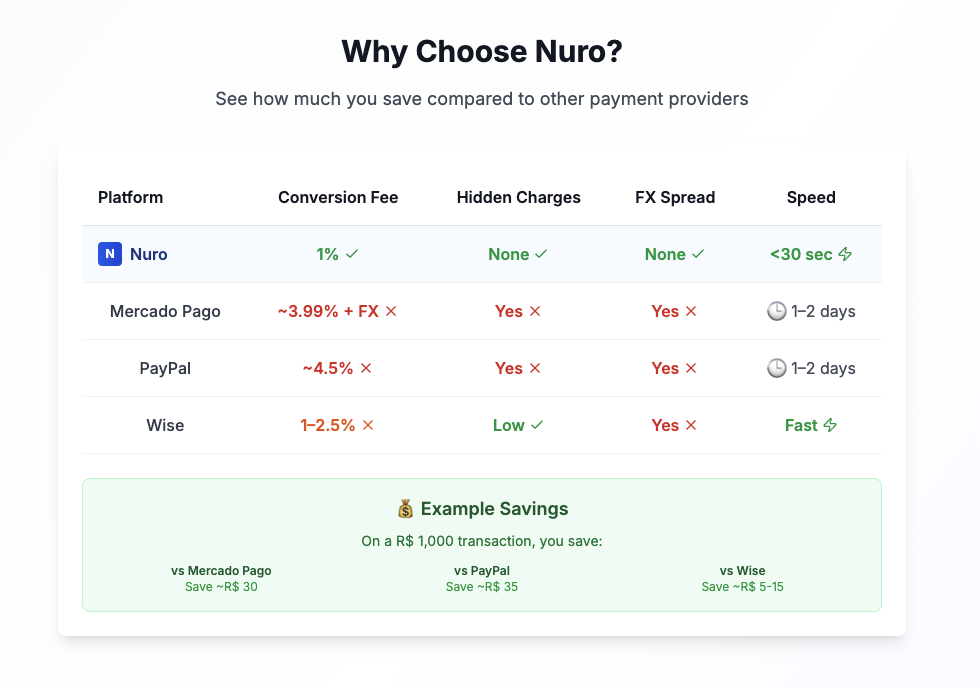Click the Conversion Fee column header

tap(338, 197)
